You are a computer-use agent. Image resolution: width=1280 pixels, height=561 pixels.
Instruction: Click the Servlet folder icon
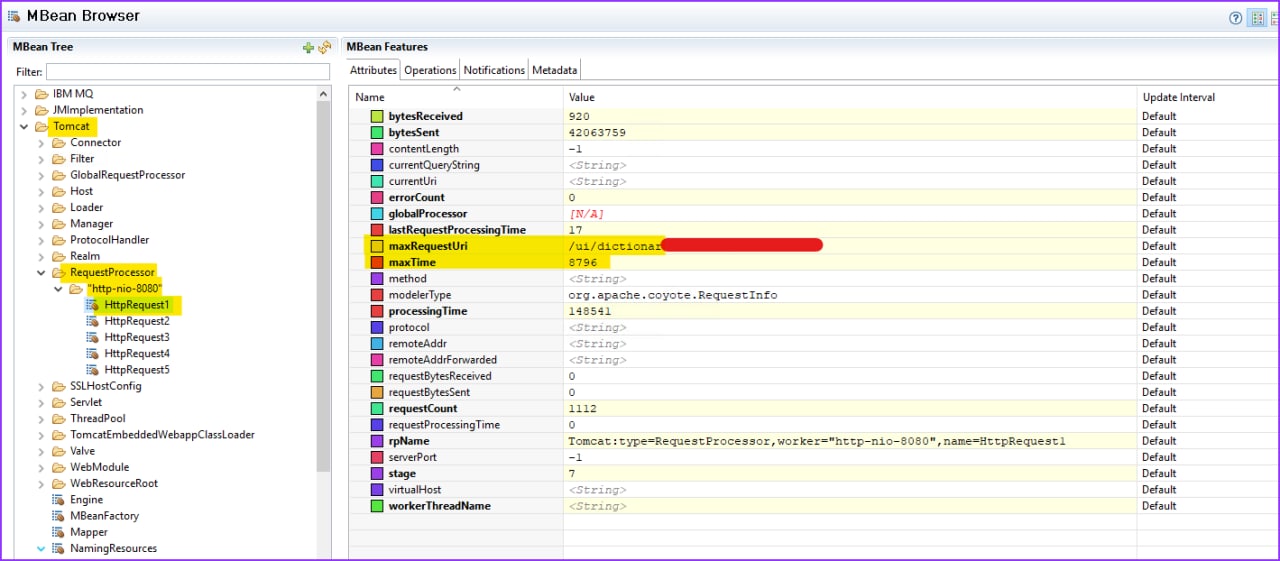click(58, 402)
